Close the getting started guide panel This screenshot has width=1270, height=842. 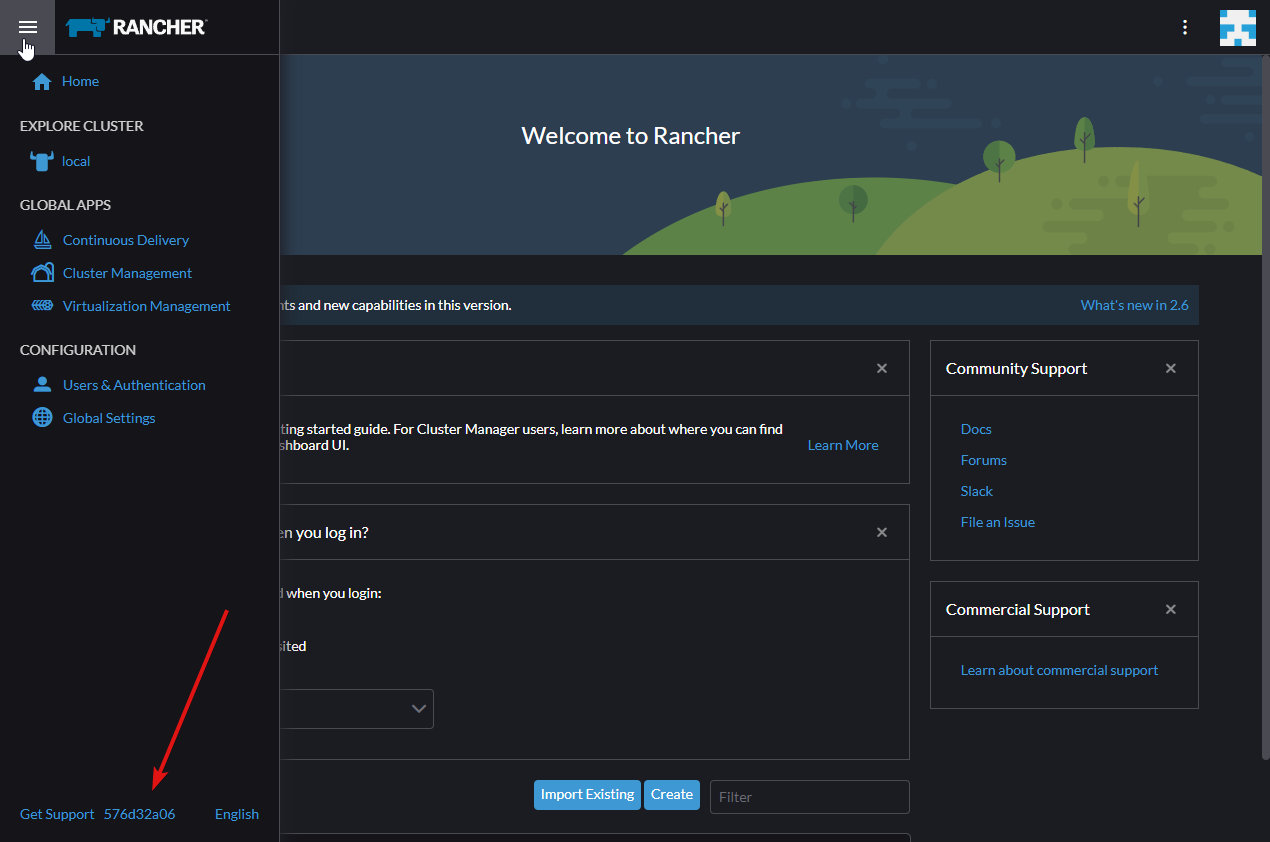pyautogui.click(x=882, y=368)
